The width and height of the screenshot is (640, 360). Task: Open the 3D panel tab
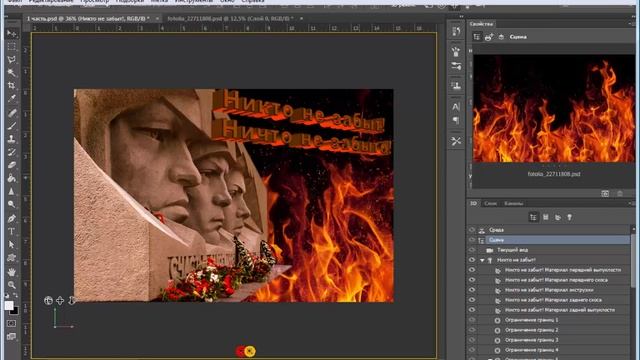pyautogui.click(x=473, y=203)
